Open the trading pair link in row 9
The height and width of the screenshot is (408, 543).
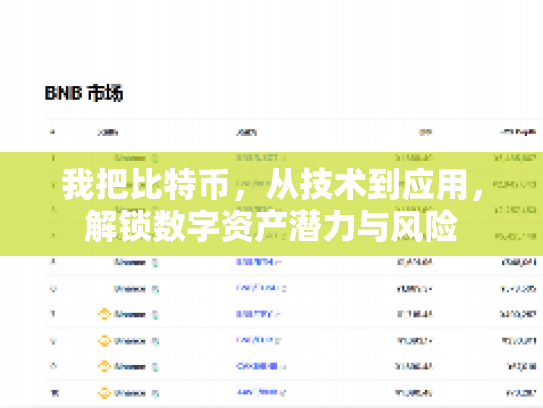point(257,366)
